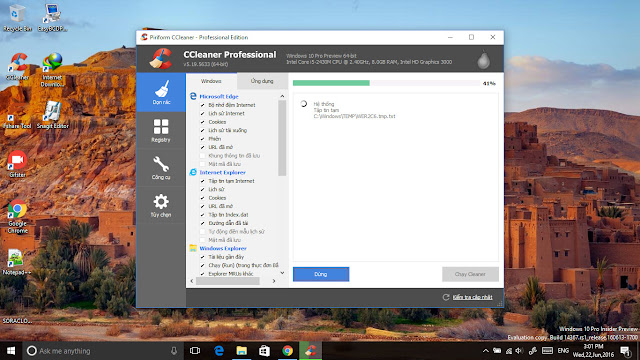Screen dimensions: 640x360
Task: Open Windows Store from taskbar
Action: 264,351
